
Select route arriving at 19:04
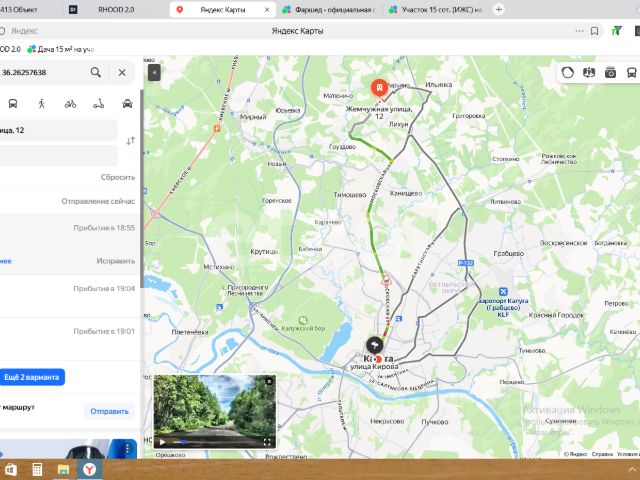coord(70,296)
